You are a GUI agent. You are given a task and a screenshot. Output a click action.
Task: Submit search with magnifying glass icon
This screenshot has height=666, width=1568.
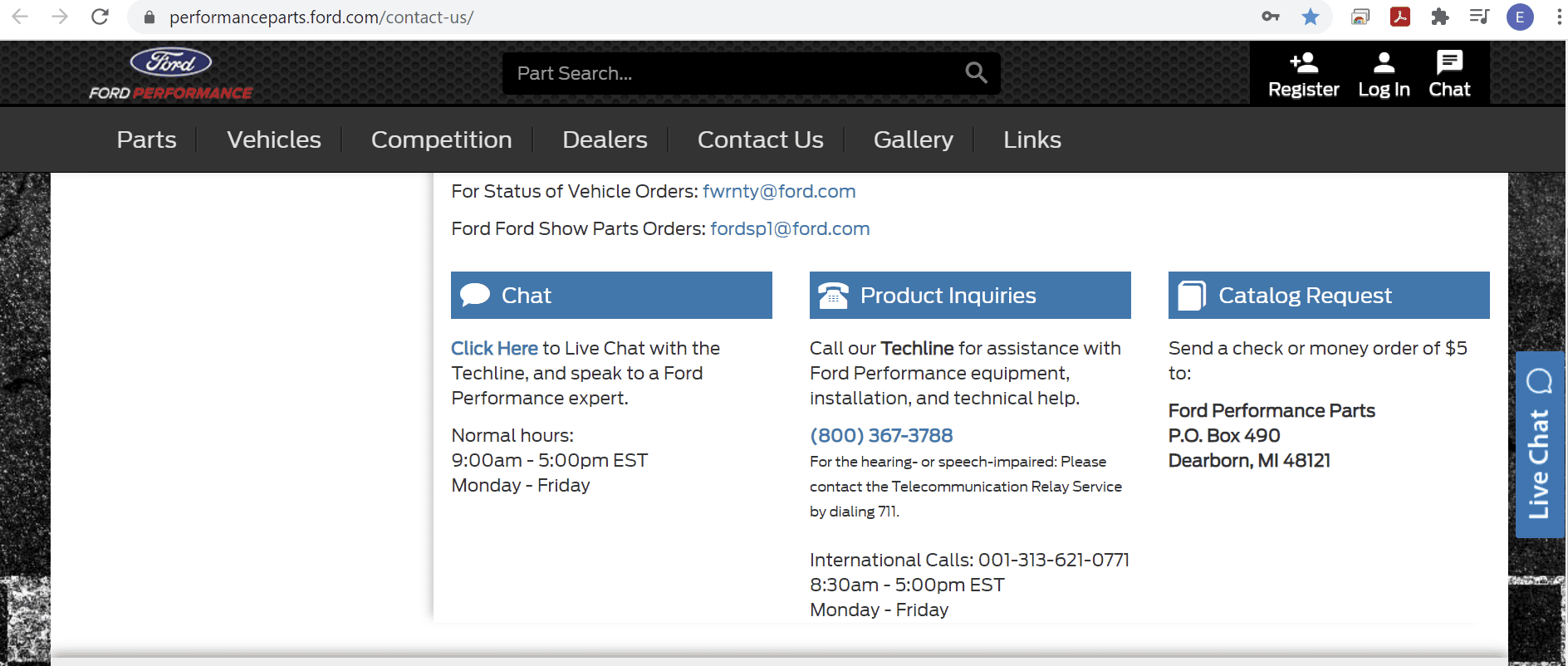[977, 73]
